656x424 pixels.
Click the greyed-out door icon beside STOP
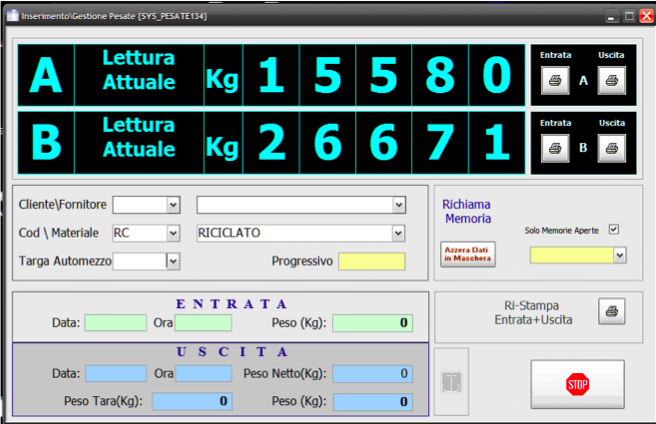pyautogui.click(x=451, y=382)
